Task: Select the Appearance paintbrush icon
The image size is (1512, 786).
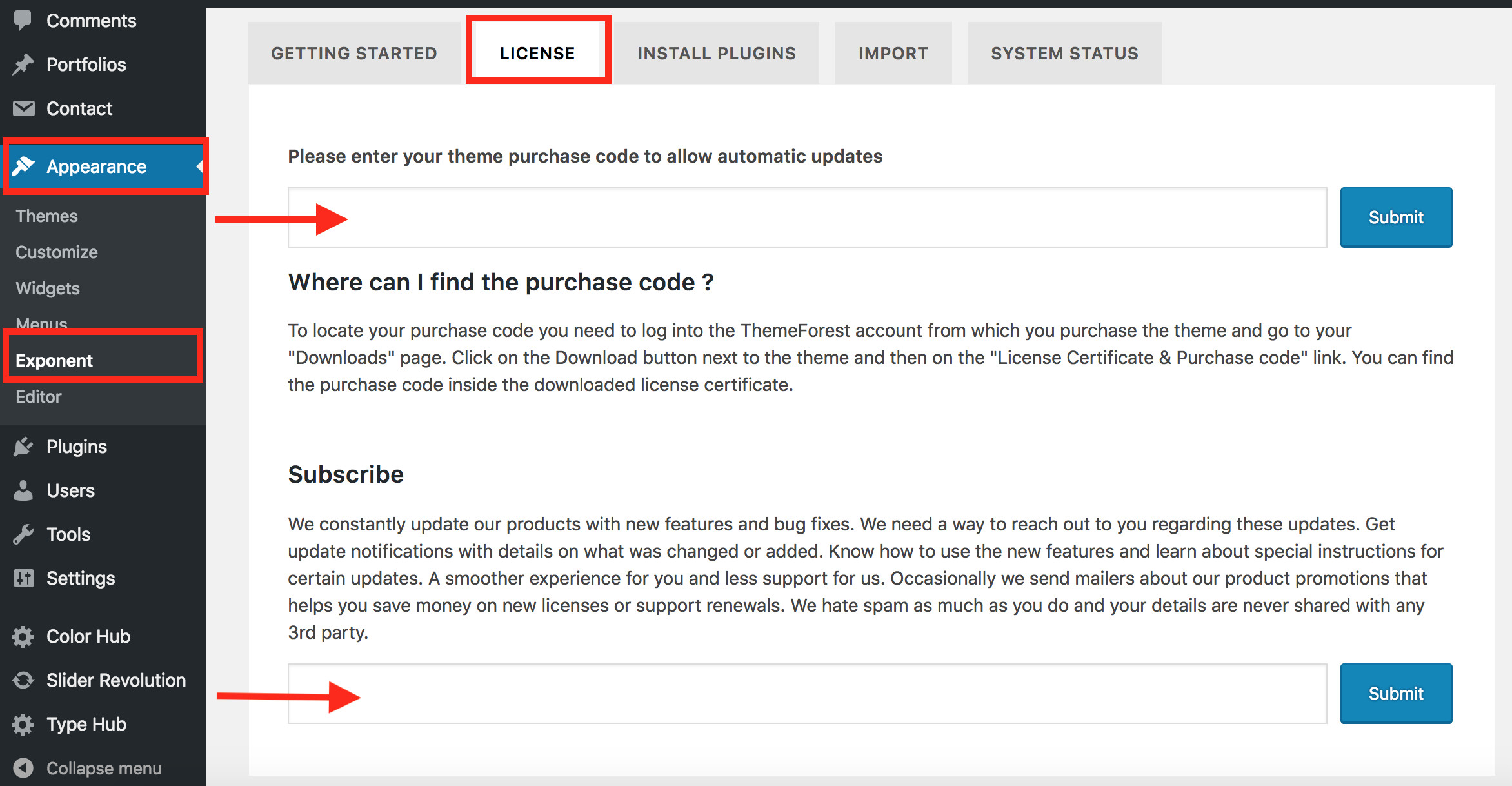Action: 23,166
